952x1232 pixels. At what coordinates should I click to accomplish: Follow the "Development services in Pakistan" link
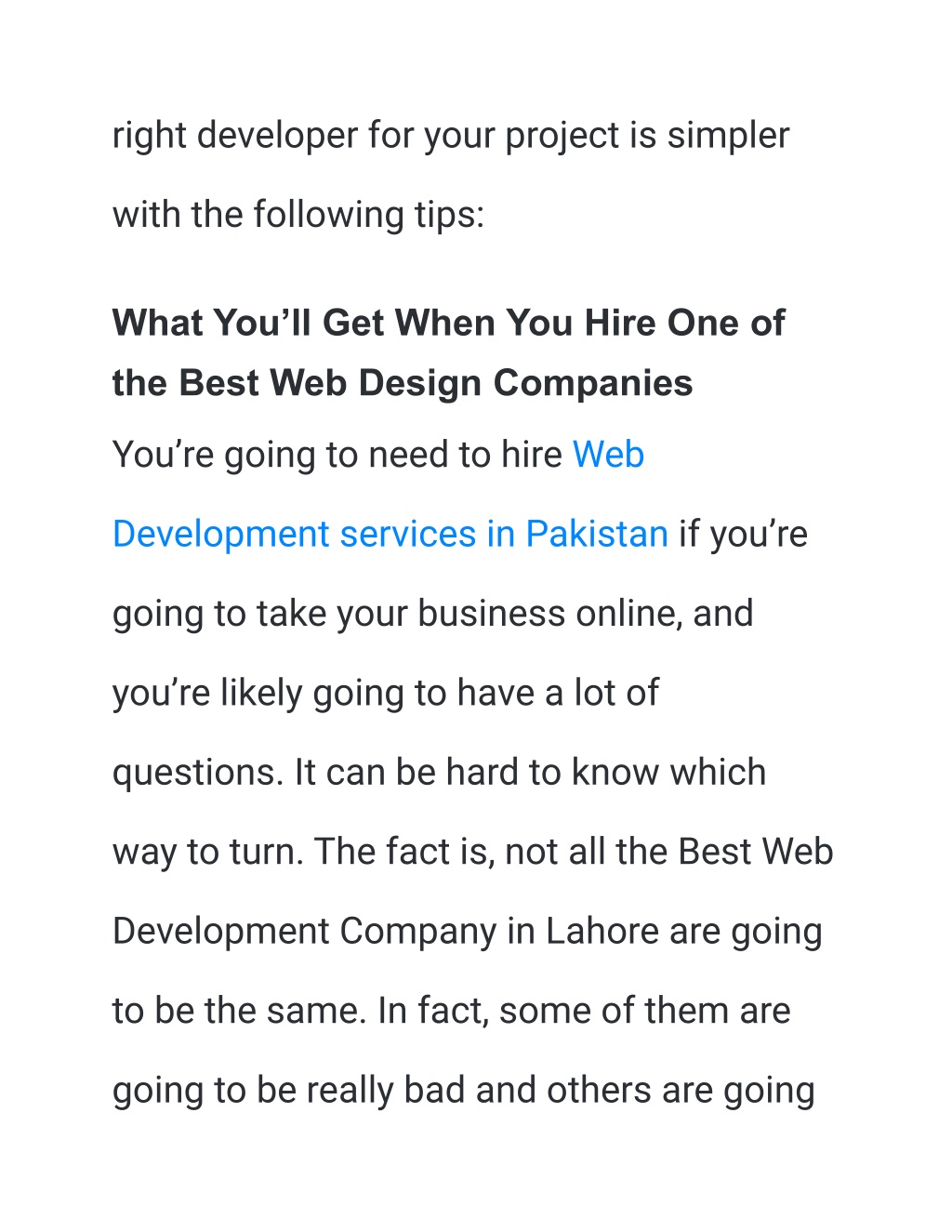coord(390,535)
